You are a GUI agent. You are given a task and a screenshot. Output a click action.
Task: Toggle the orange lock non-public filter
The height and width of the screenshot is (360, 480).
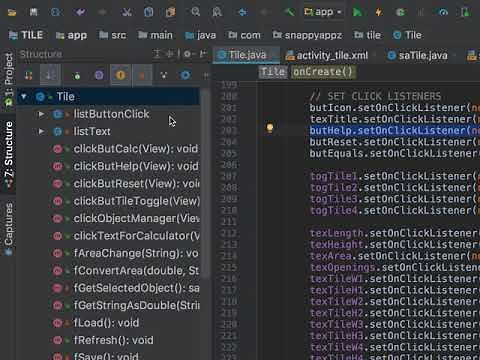pos(142,75)
